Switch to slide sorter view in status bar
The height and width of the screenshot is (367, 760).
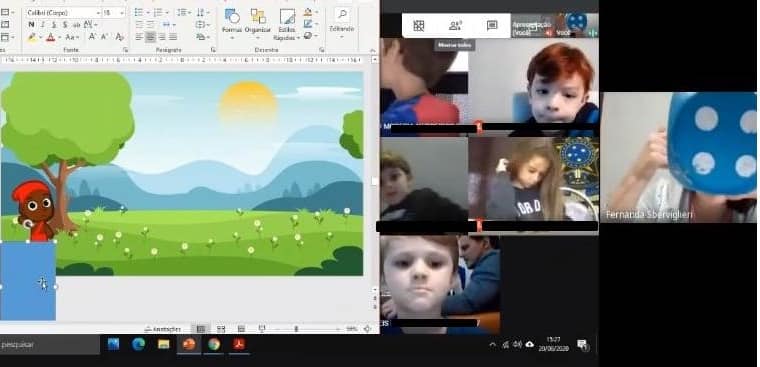coord(221,329)
